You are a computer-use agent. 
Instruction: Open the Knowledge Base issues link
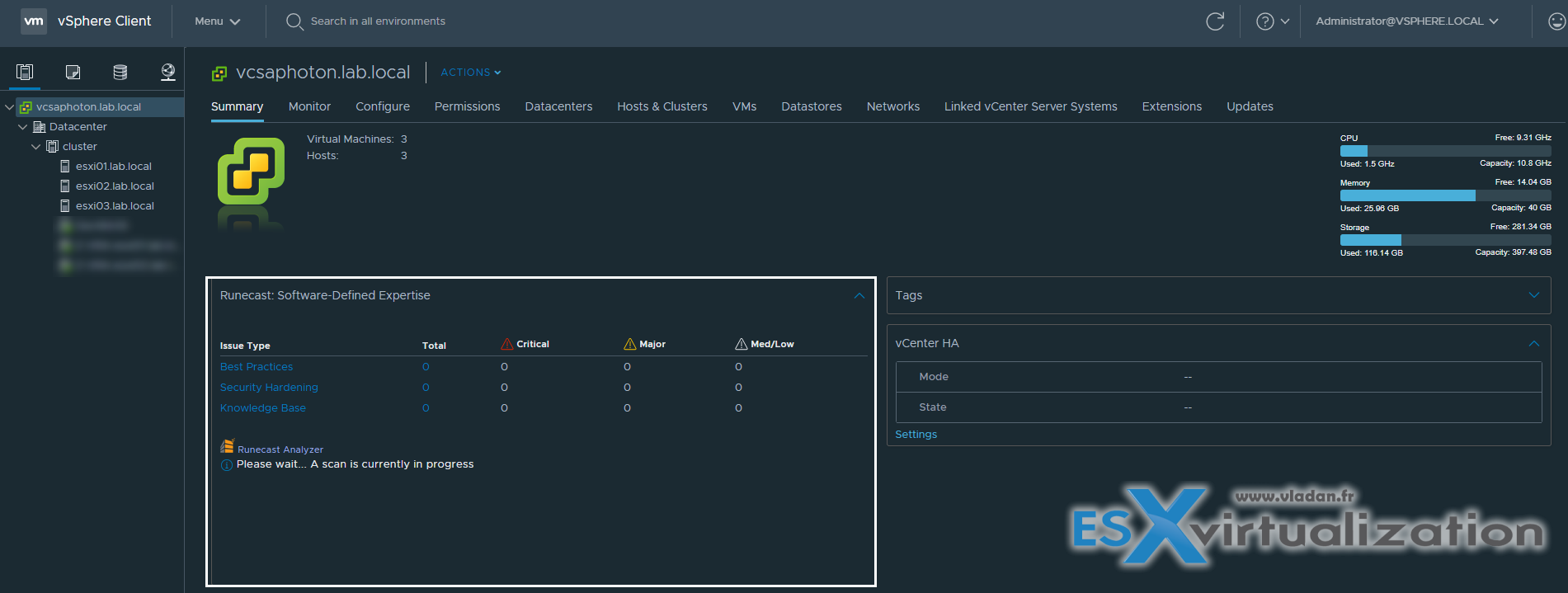263,408
